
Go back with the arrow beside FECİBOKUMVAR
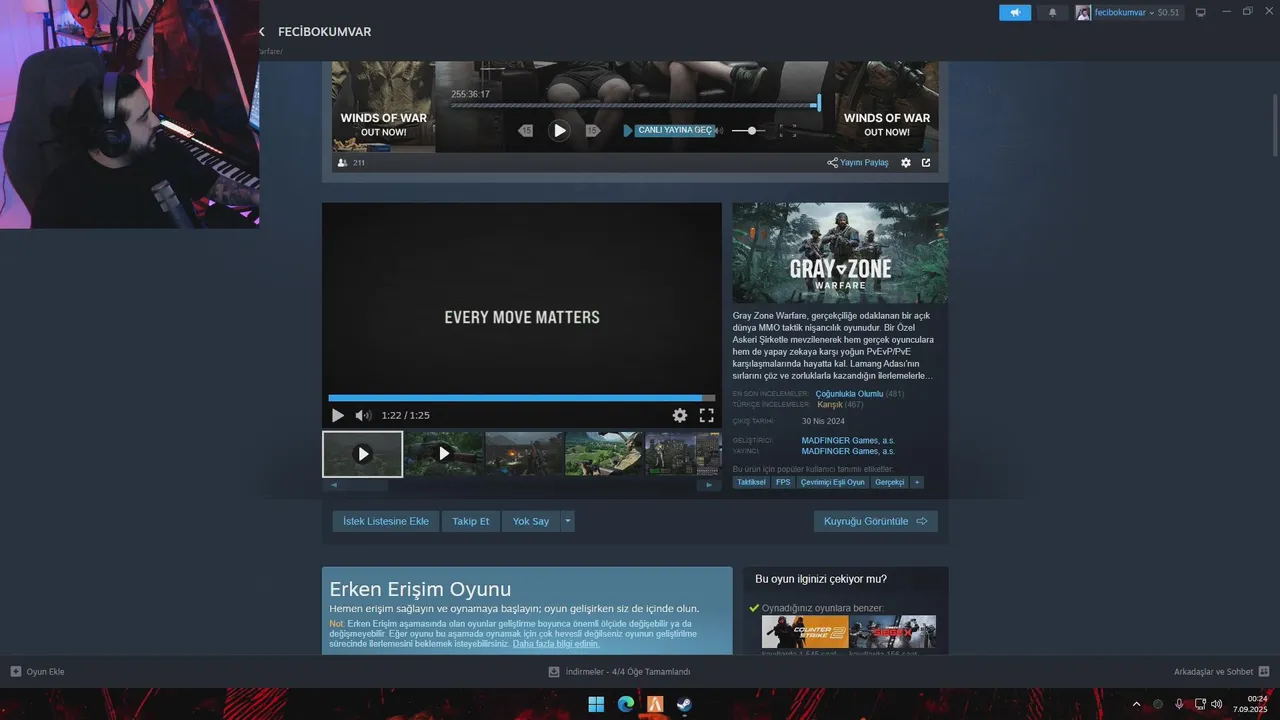(x=262, y=32)
